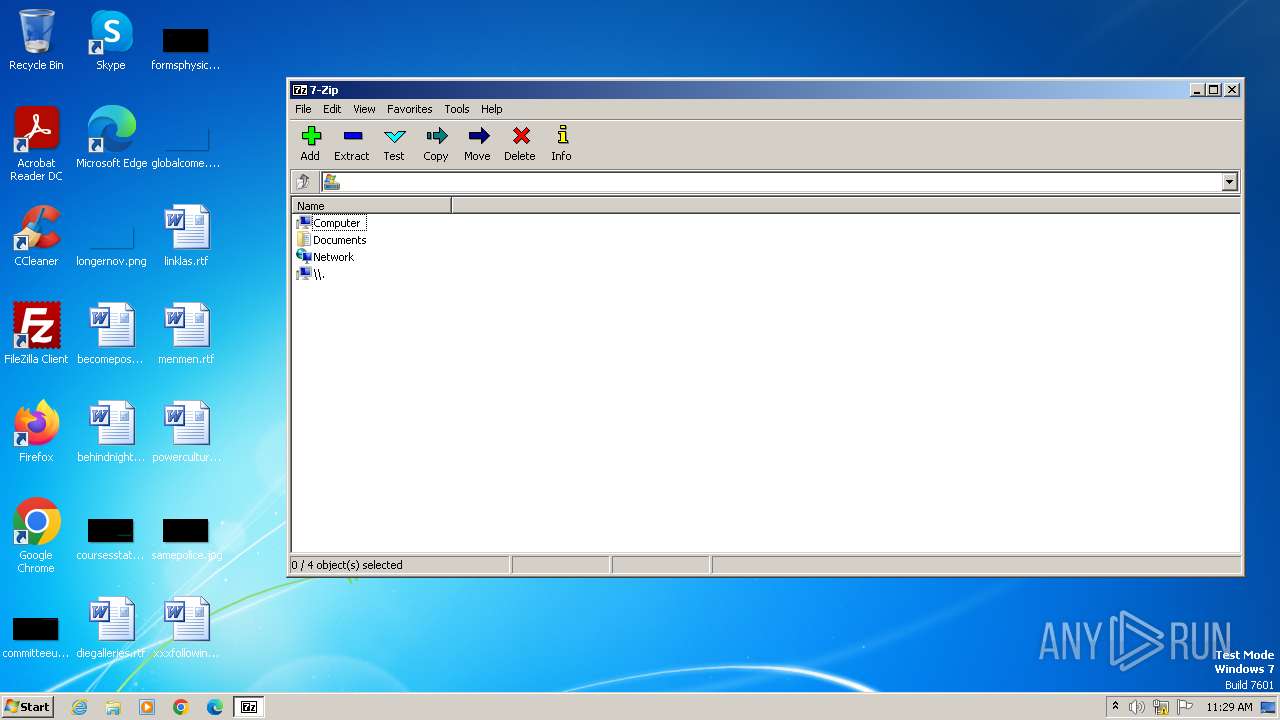Click the Extract toolbar button
This screenshot has height=720, width=1280.
pos(352,144)
